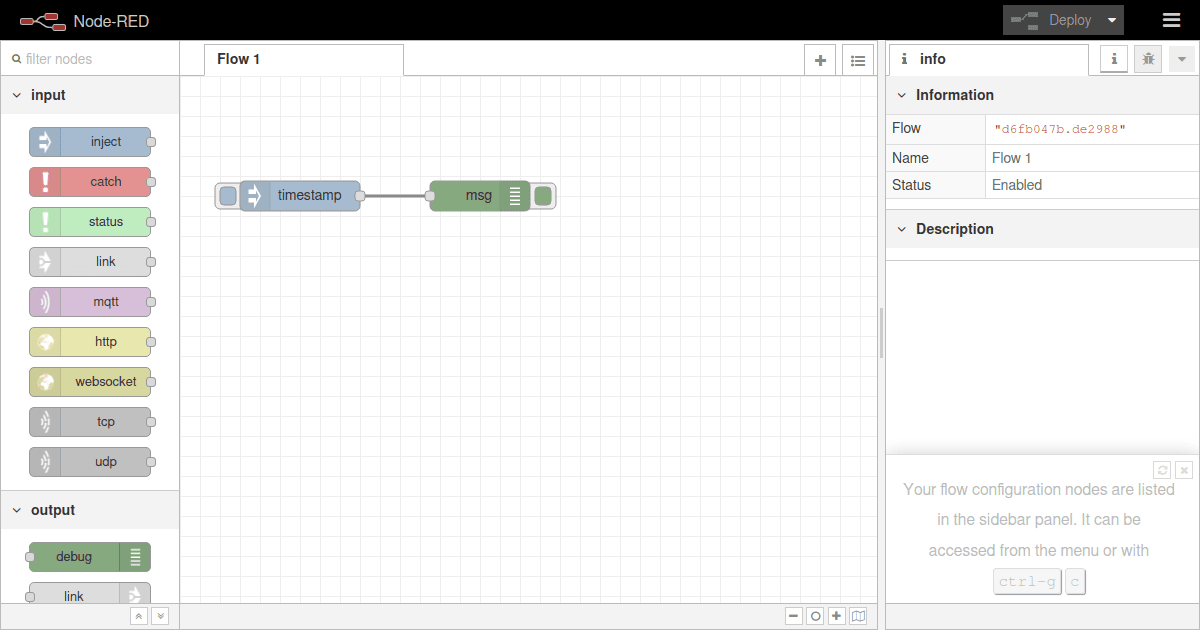
Task: Toggle the navigator map view
Action: click(858, 617)
